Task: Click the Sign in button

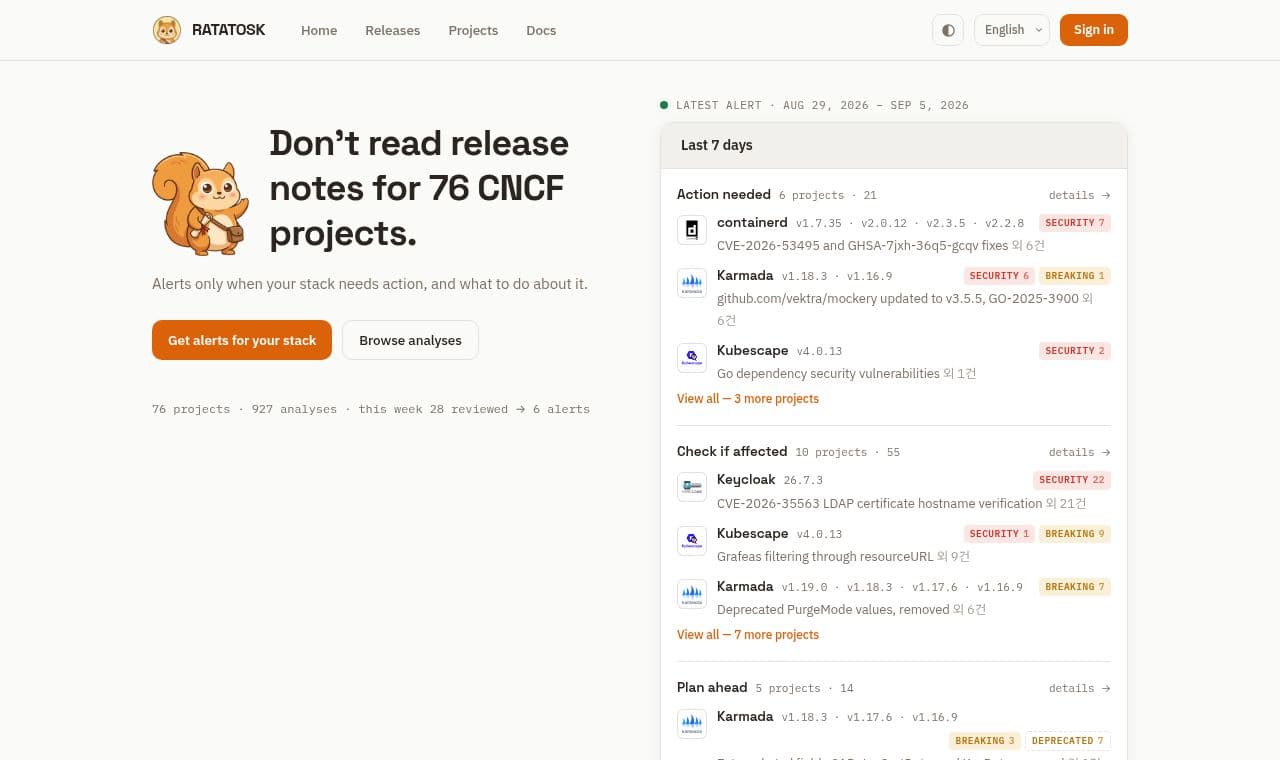Action: (1094, 30)
